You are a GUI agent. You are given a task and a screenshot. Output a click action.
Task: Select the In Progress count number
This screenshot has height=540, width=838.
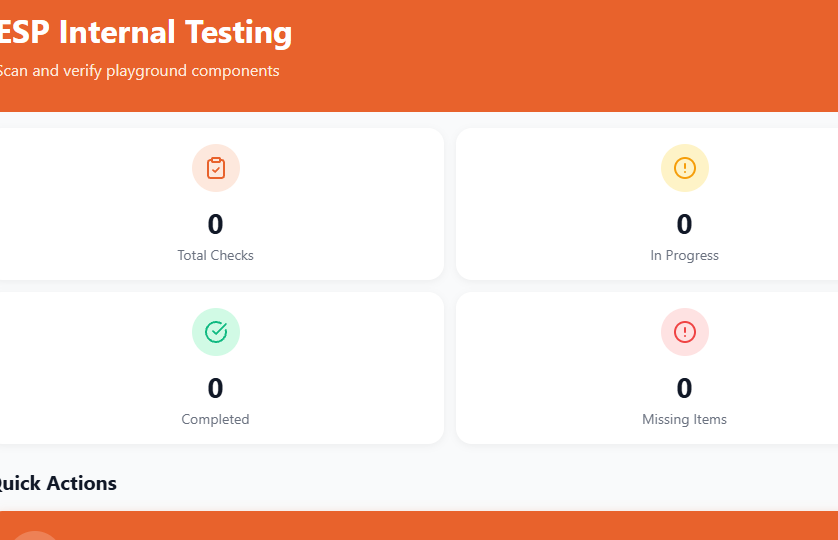pyautogui.click(x=685, y=224)
